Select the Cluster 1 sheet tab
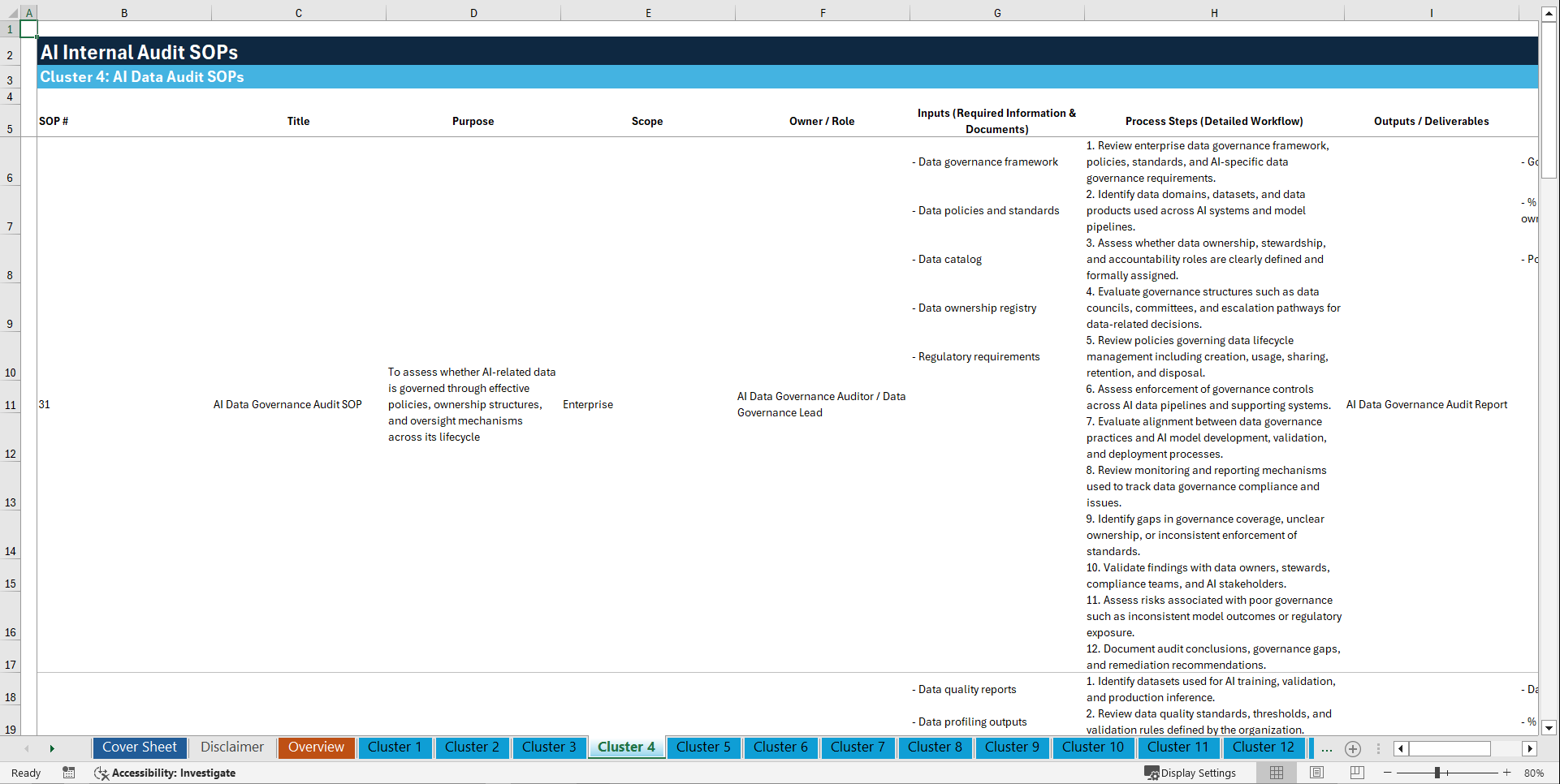 pyautogui.click(x=395, y=747)
